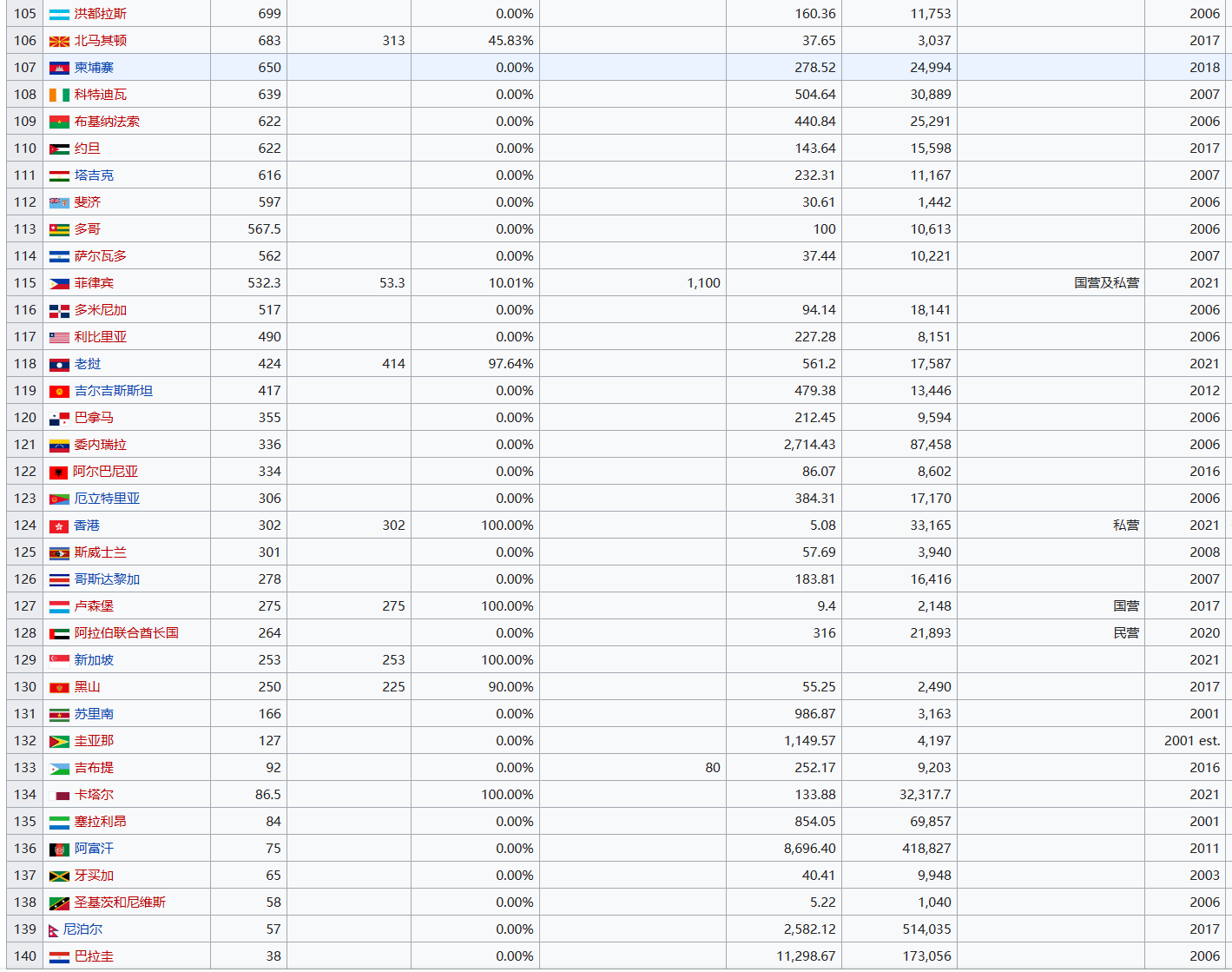Click the Luxembourg flag in row 127
The height and width of the screenshot is (972, 1232).
(59, 606)
